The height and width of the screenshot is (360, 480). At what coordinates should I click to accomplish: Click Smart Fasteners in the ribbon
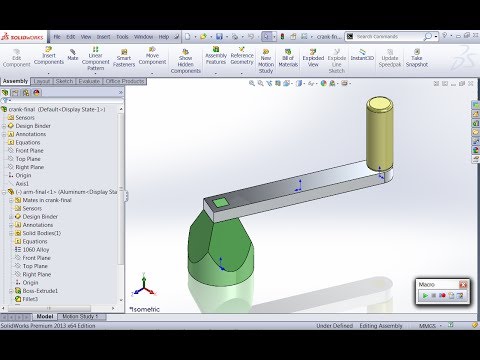(x=124, y=58)
